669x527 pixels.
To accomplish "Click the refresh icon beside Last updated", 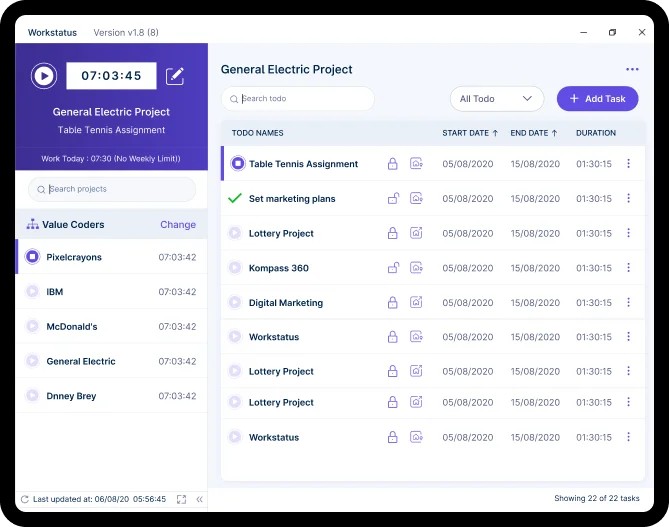I will (x=24, y=499).
